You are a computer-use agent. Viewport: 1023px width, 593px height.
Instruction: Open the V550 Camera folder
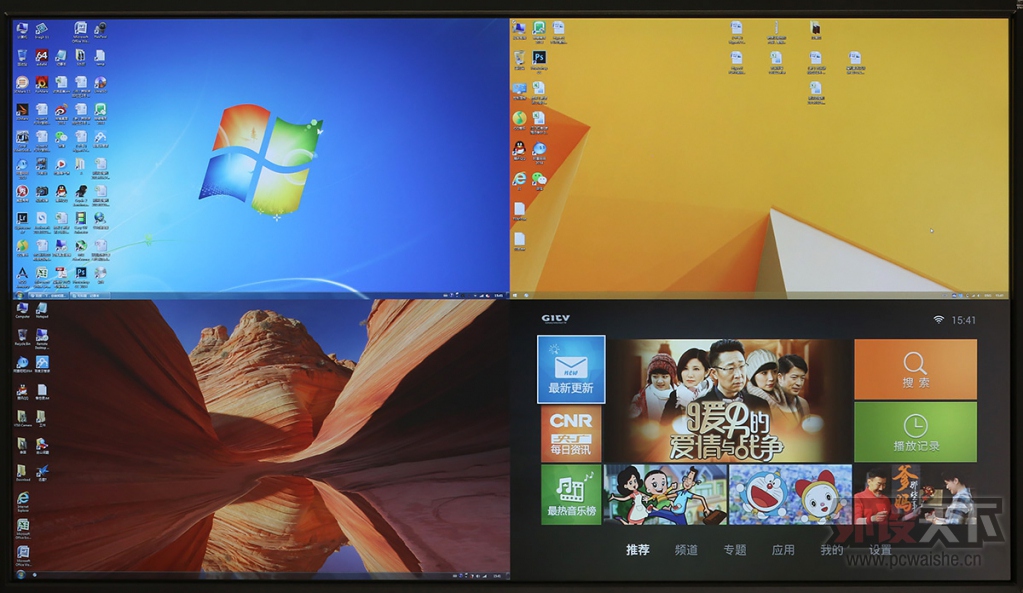coord(22,416)
